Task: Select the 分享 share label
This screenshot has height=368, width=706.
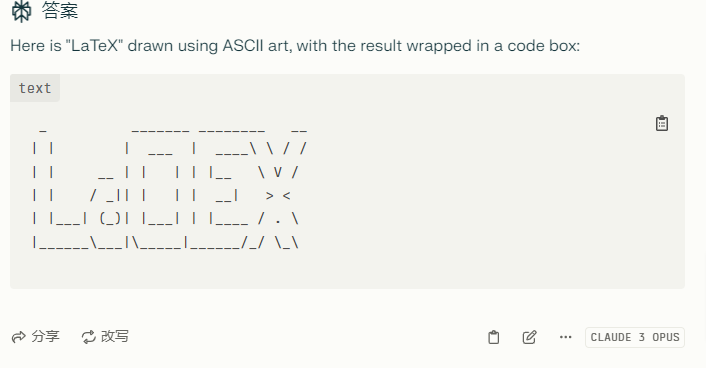Action: 45,336
